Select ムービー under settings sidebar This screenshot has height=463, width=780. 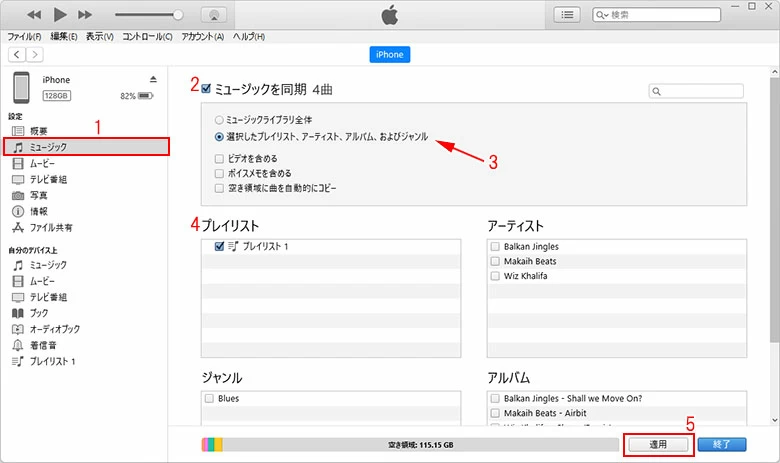coord(43,163)
